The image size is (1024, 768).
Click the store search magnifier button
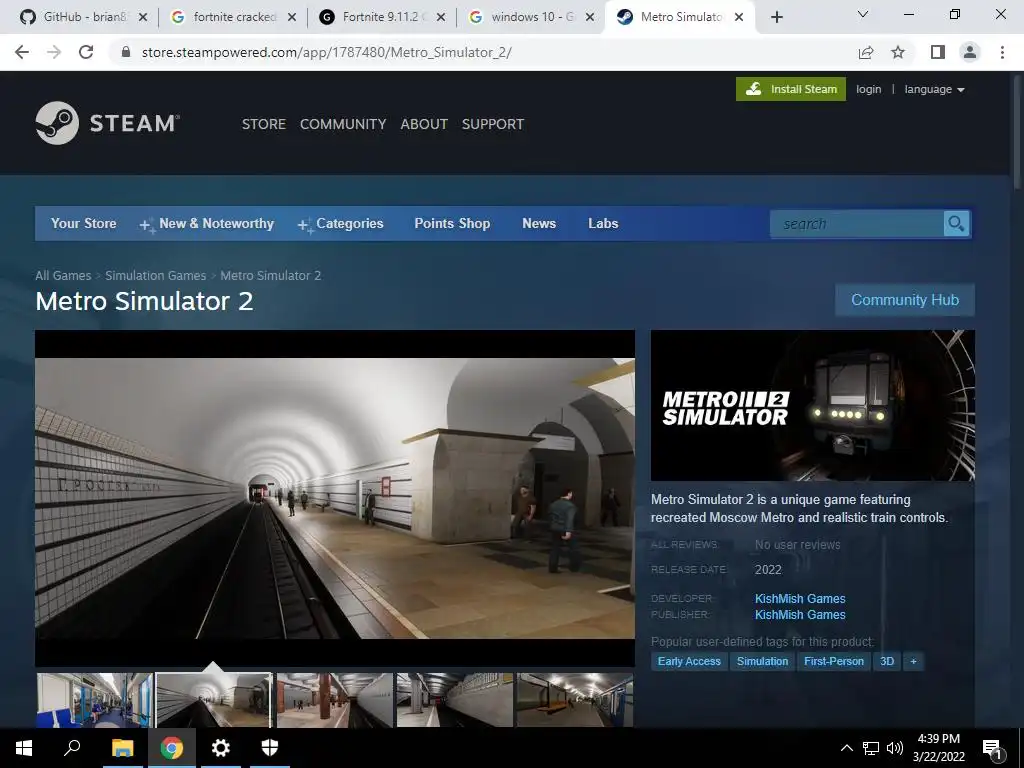(x=956, y=224)
